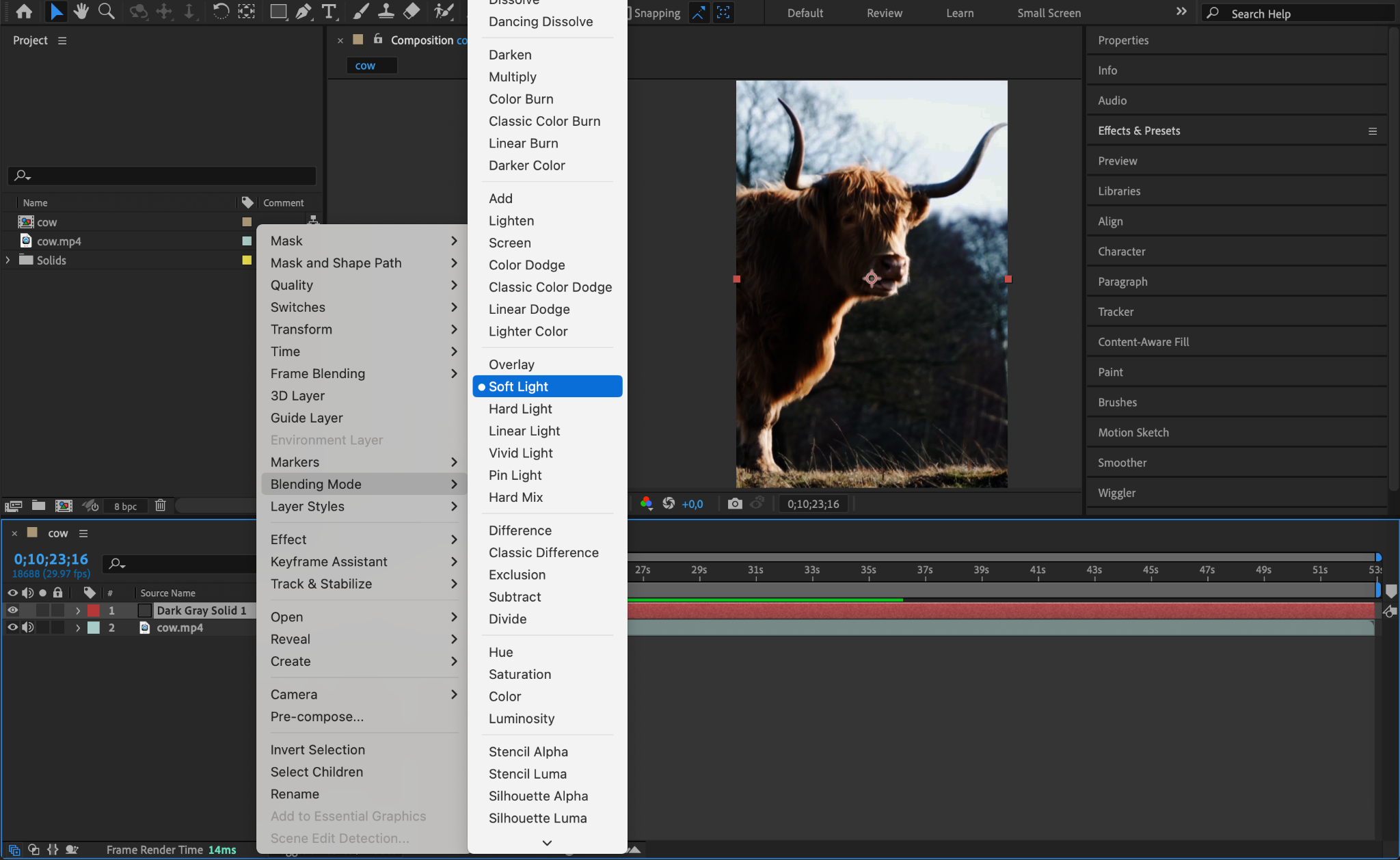This screenshot has height=860, width=1400.
Task: Click the red label swatch of layer 1
Action: [94, 610]
